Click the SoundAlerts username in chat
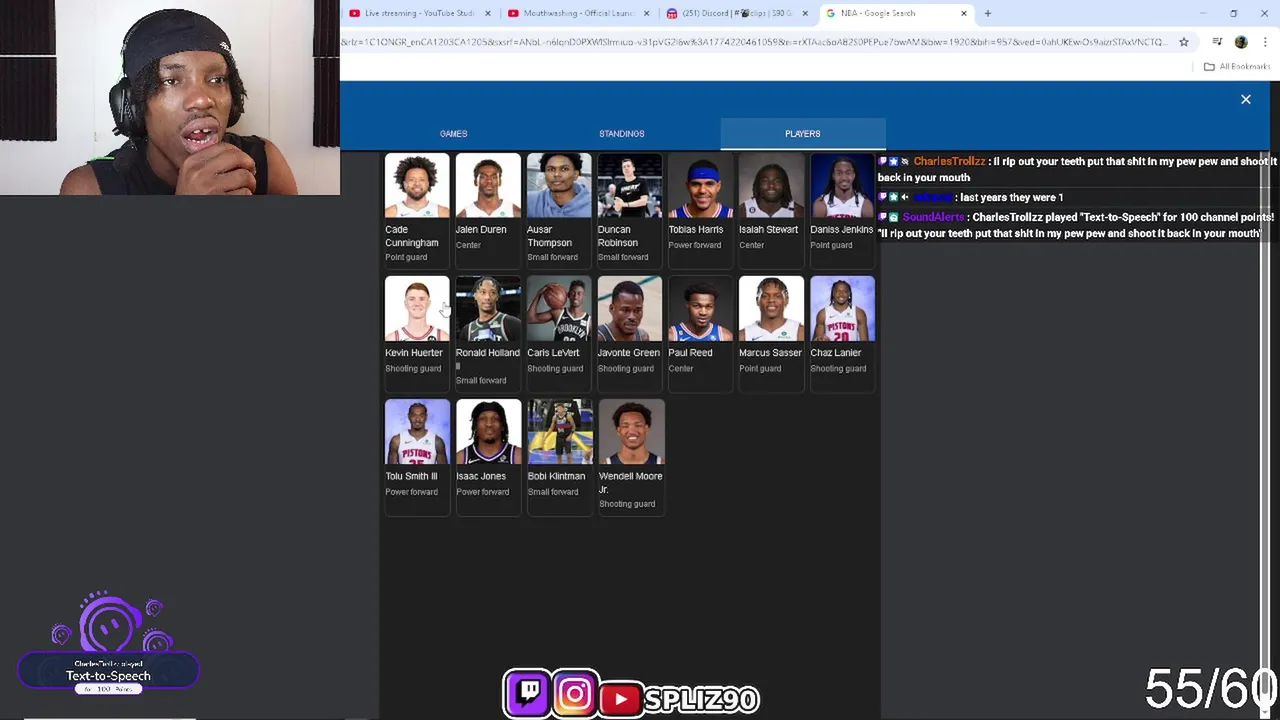Viewport: 1280px width, 720px height. pos(933,217)
